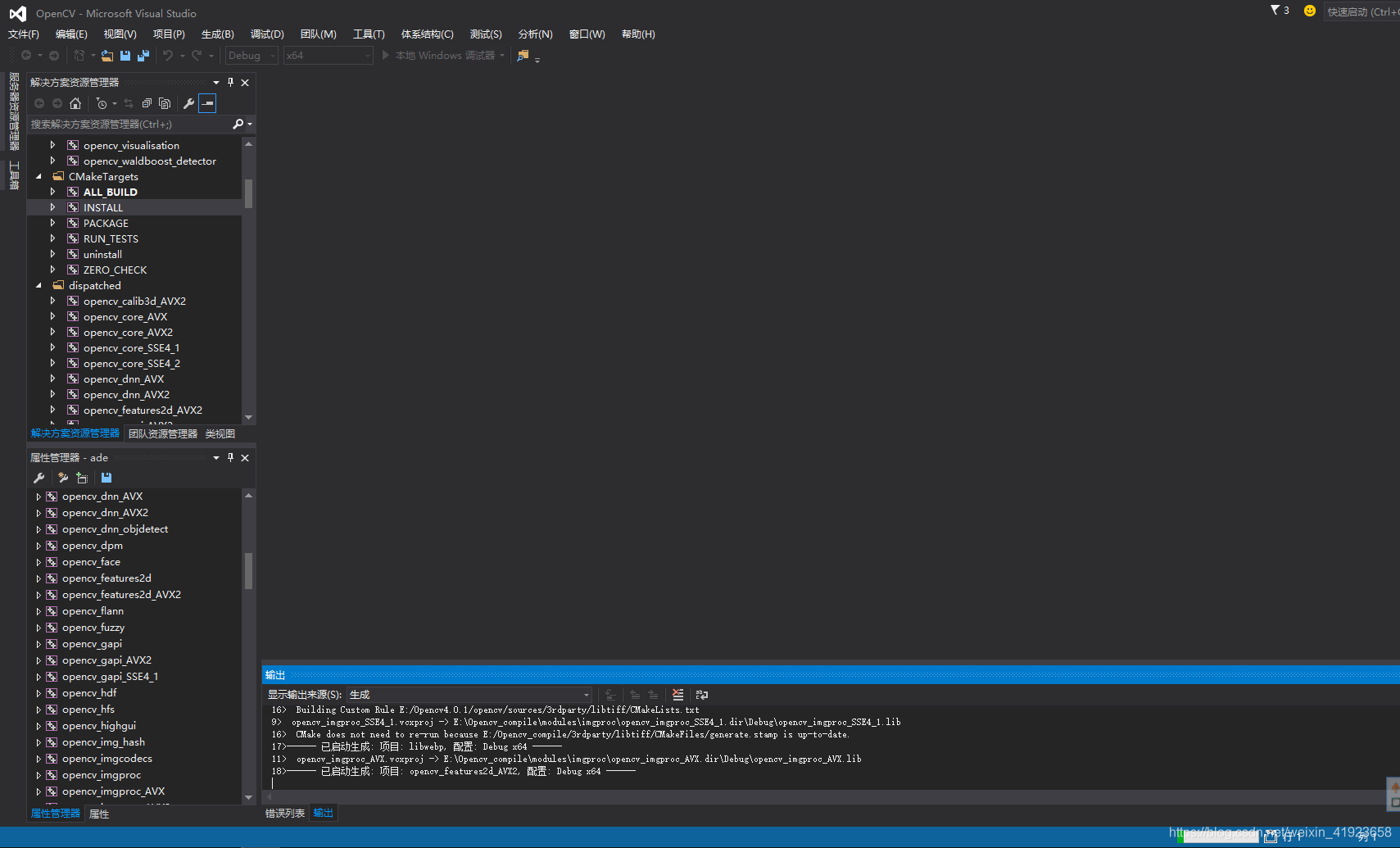1400x848 pixels.
Task: Open the 文件(F) menu
Action: (24, 34)
